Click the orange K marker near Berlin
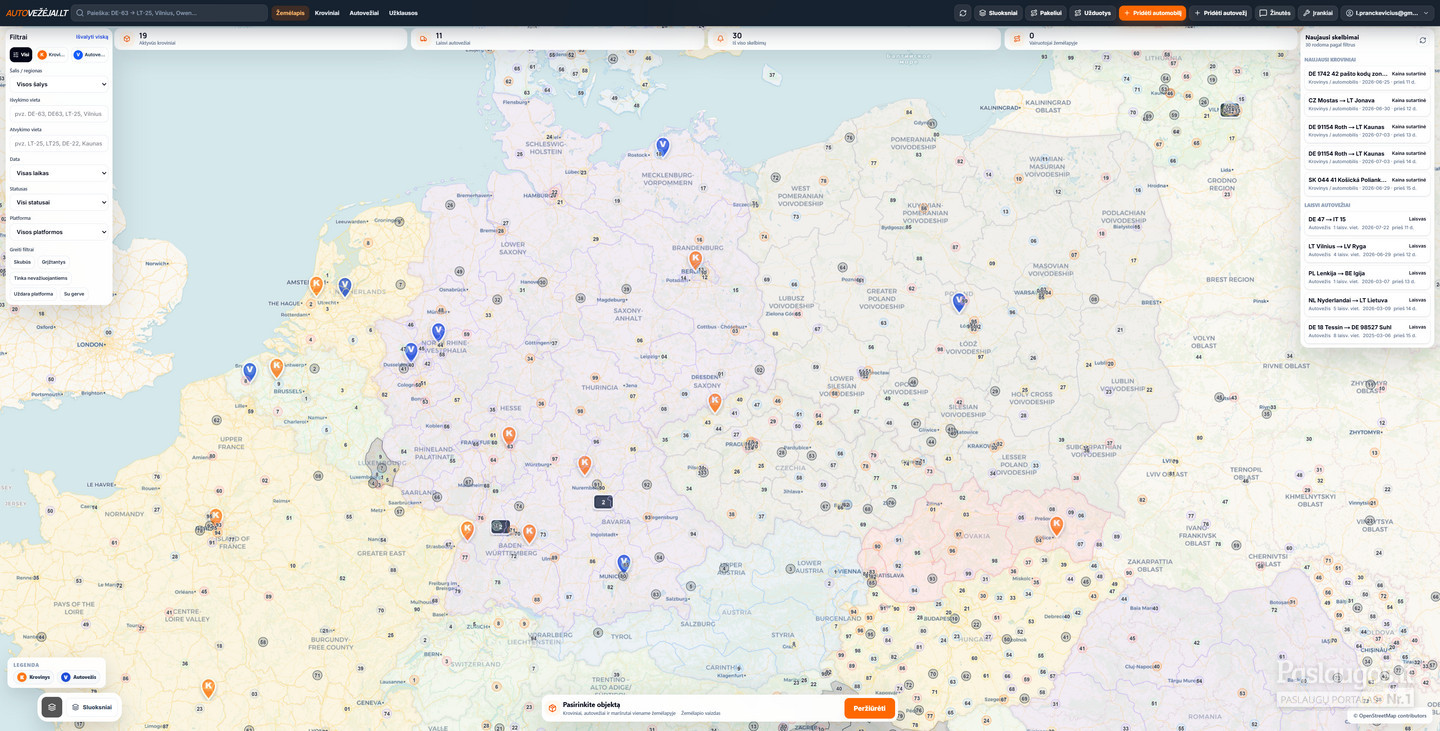1440x731 pixels. 695,260
